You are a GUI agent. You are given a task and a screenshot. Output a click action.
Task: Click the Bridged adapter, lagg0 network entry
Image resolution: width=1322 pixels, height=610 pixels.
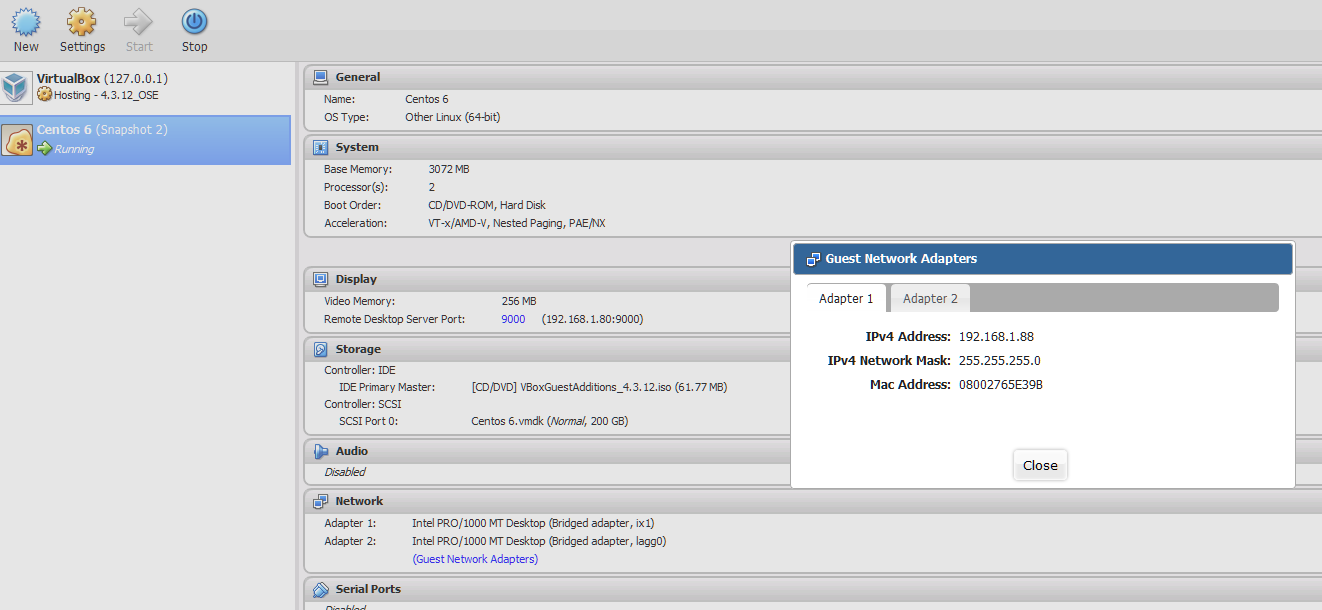pyautogui.click(x=539, y=541)
